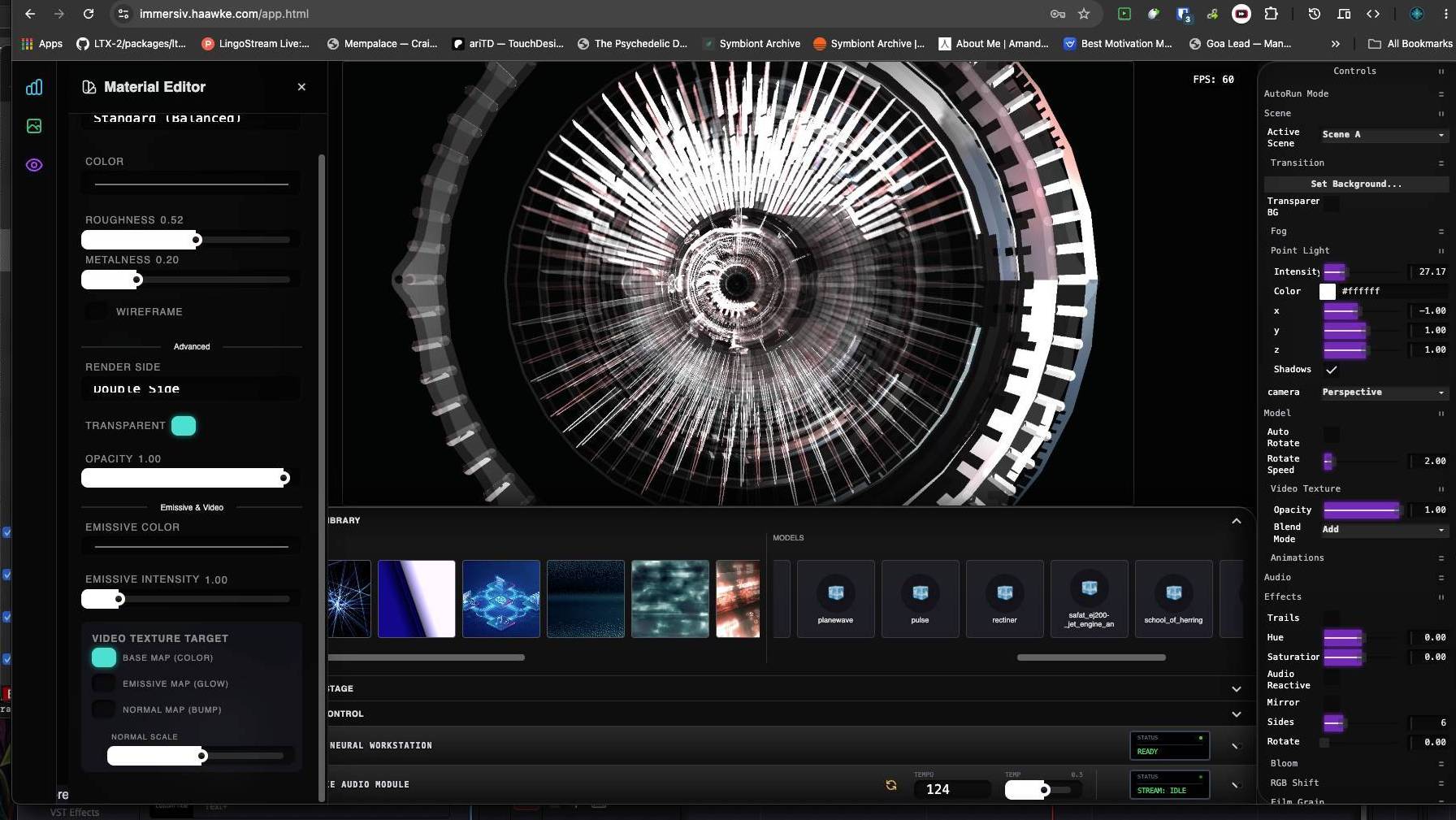Open the browser extensions puzzle icon
Image resolution: width=1456 pixels, height=820 pixels.
point(1272,14)
